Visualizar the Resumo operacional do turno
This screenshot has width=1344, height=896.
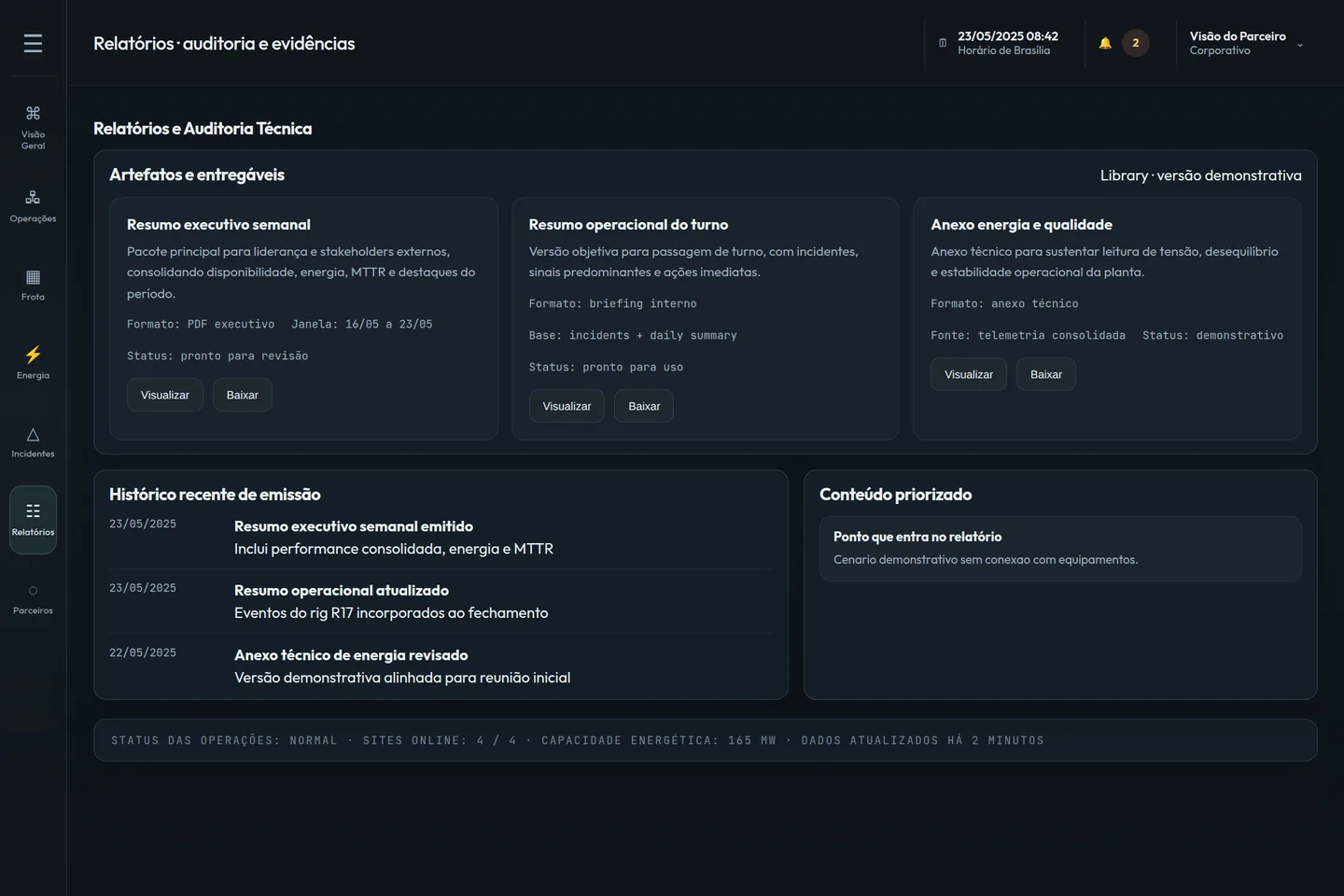click(567, 406)
